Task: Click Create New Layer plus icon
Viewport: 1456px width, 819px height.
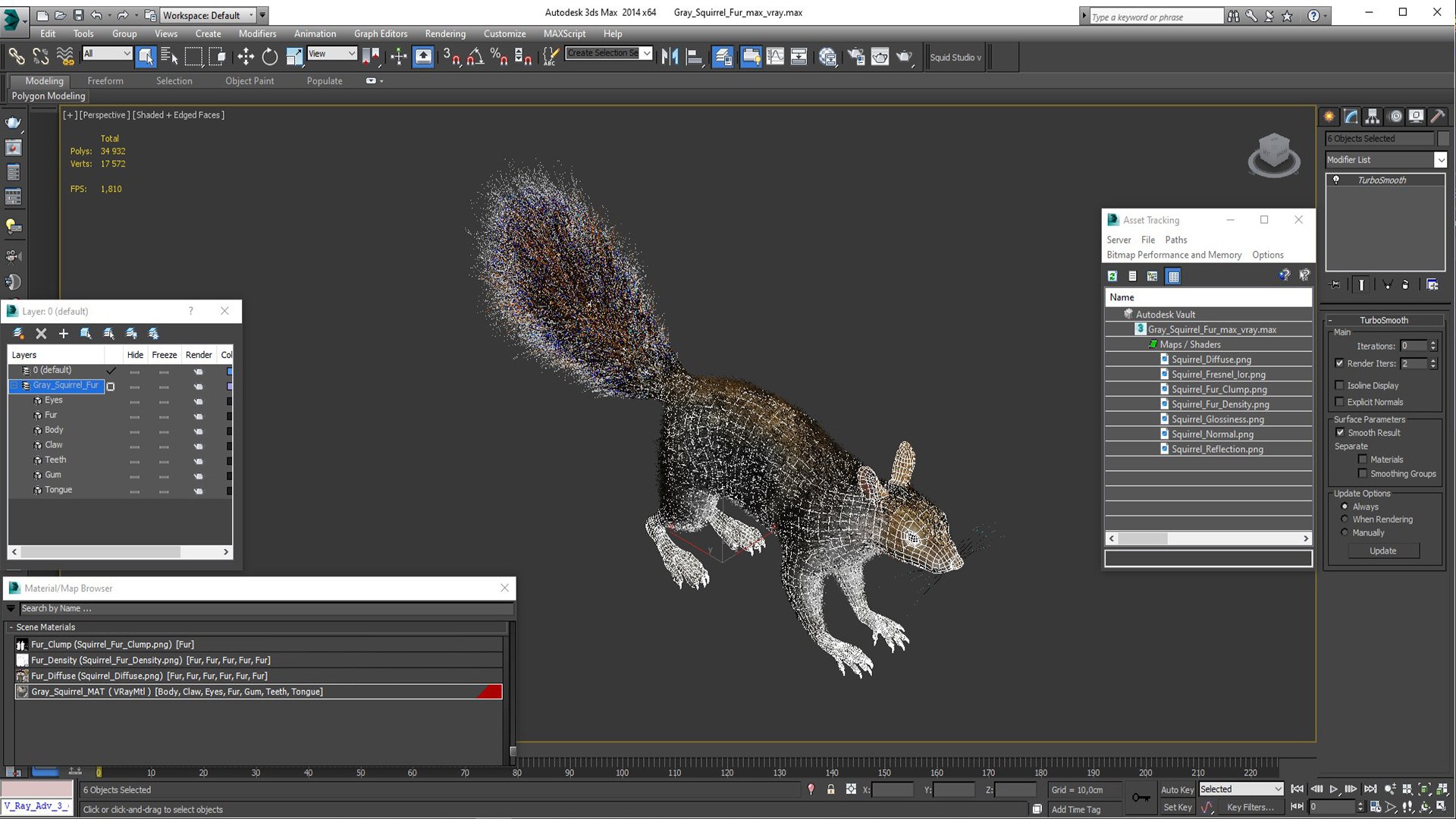Action: coord(64,334)
